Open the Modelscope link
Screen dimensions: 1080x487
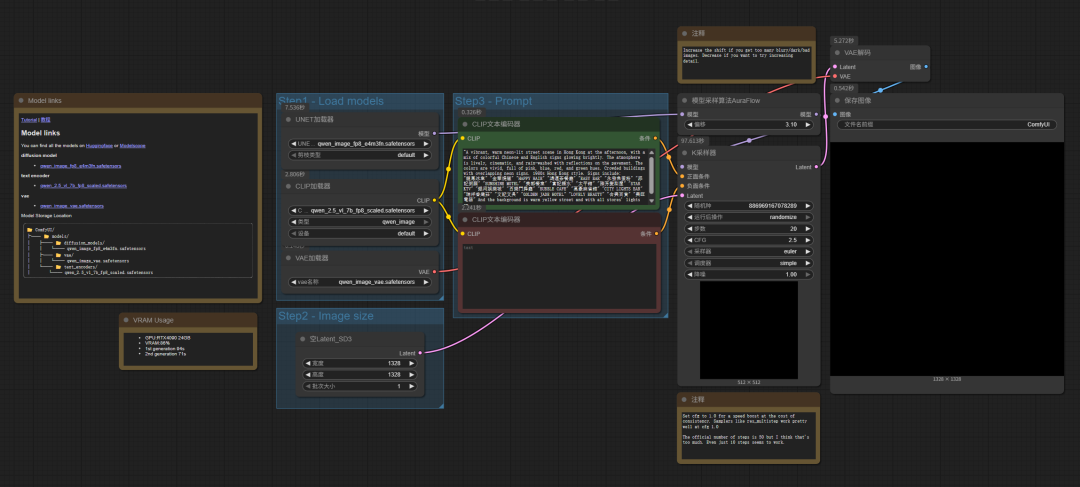tap(133, 146)
